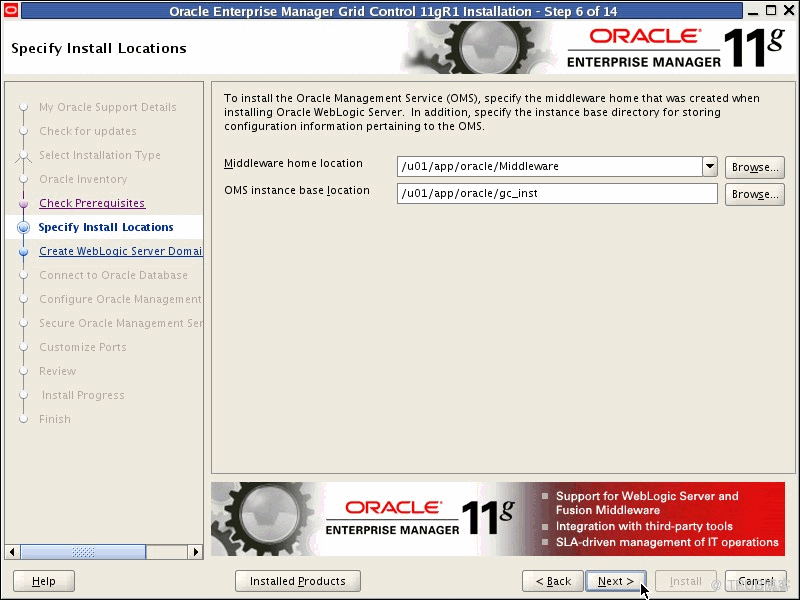Browse for the OMS instance base location
This screenshot has width=800, height=600.
pos(755,194)
